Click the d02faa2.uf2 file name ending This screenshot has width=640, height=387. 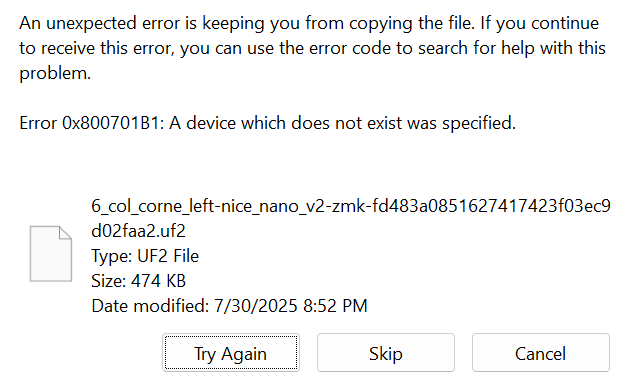coord(138,231)
